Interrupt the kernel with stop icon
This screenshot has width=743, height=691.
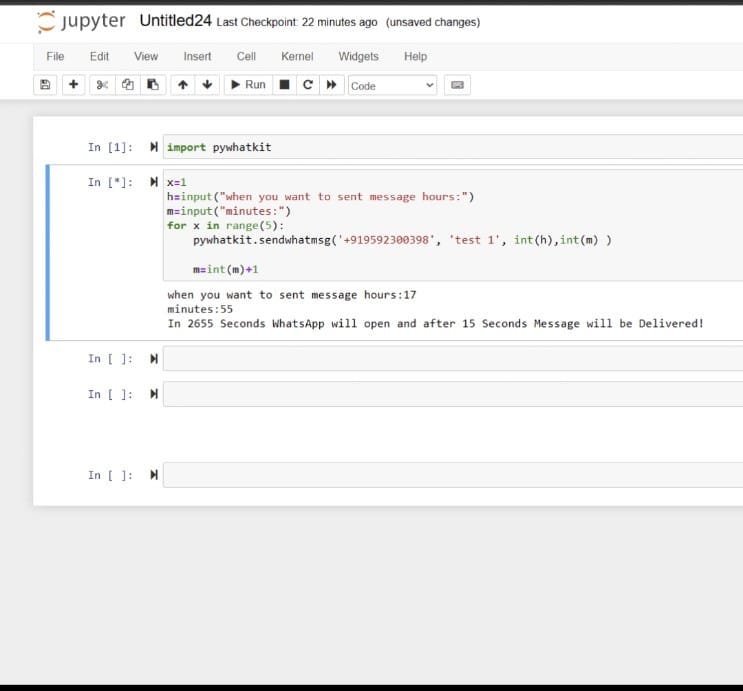284,85
